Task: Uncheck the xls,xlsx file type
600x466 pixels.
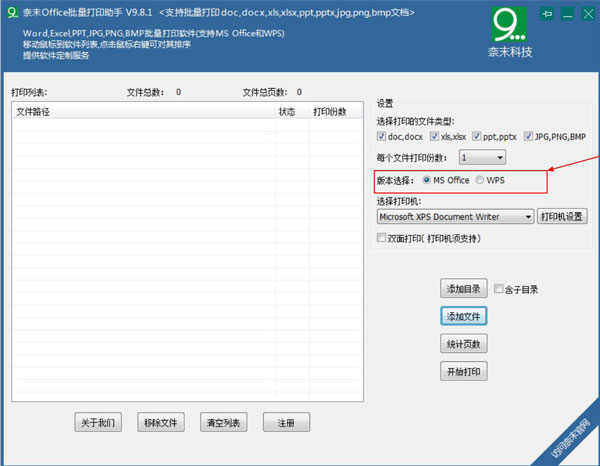Action: point(434,136)
